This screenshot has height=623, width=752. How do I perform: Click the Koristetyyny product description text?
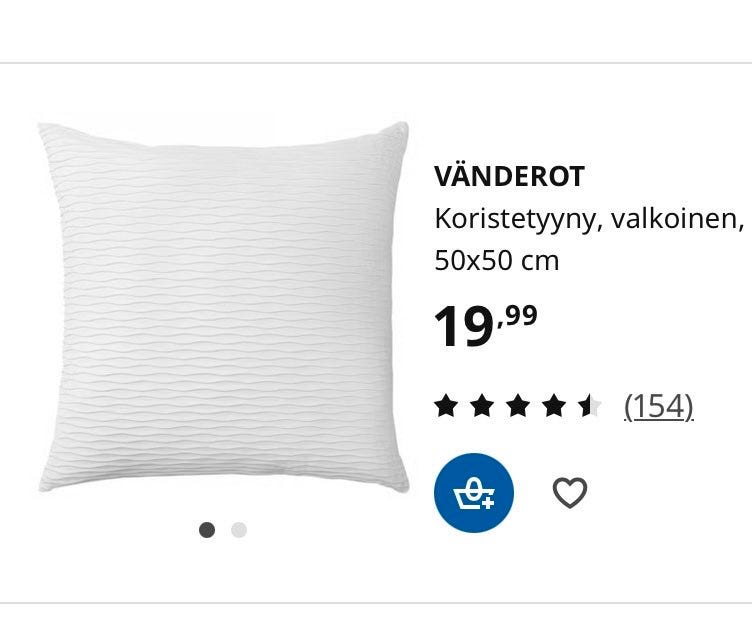click(x=515, y=220)
